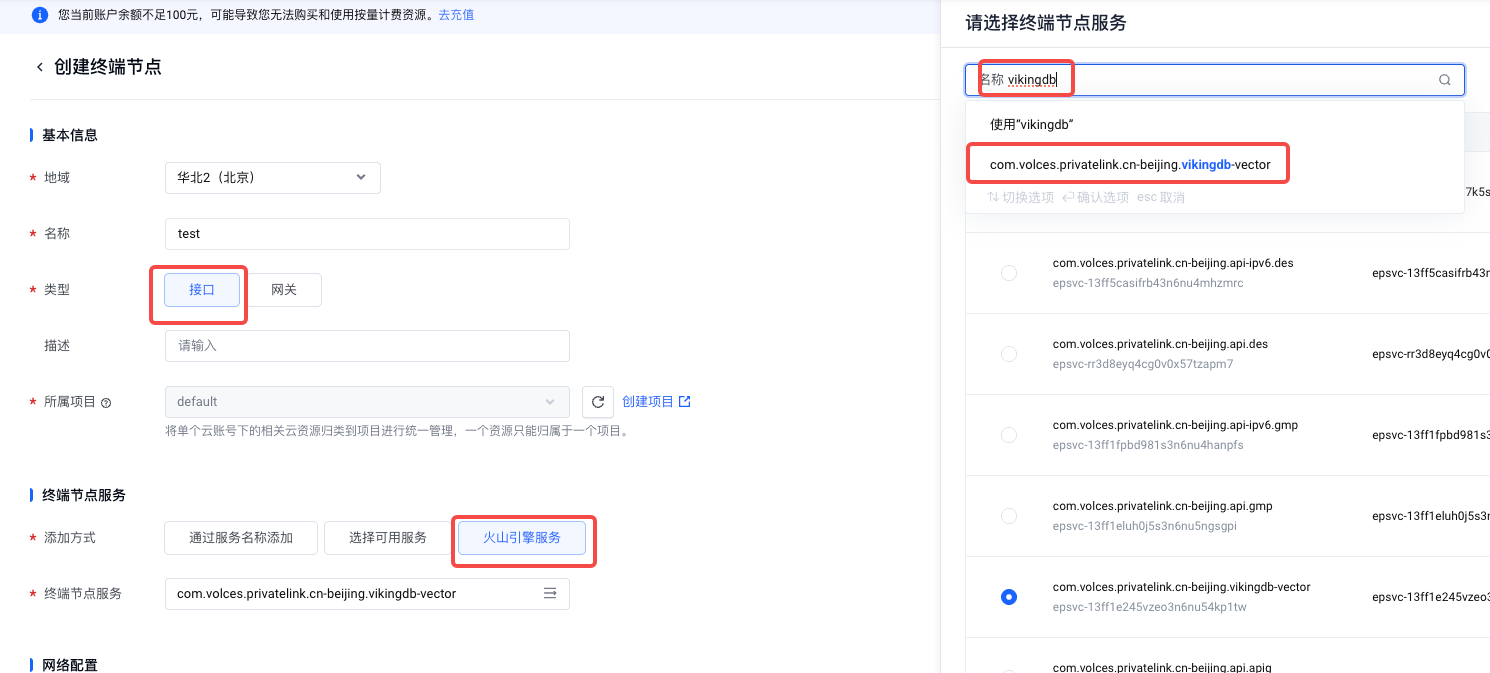Screen dimensions: 1490x673
Task: Click the search magnifier icon in name field
Action: (x=1444, y=80)
